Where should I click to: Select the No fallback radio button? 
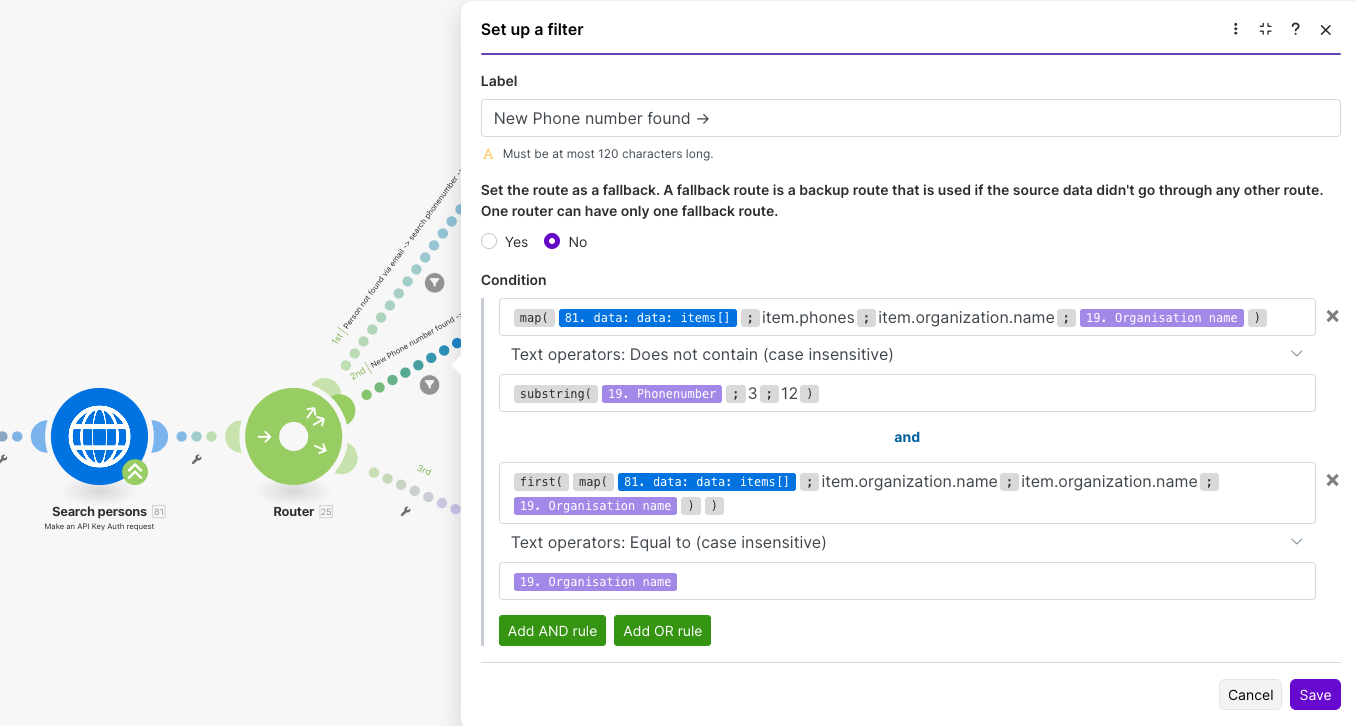[552, 242]
